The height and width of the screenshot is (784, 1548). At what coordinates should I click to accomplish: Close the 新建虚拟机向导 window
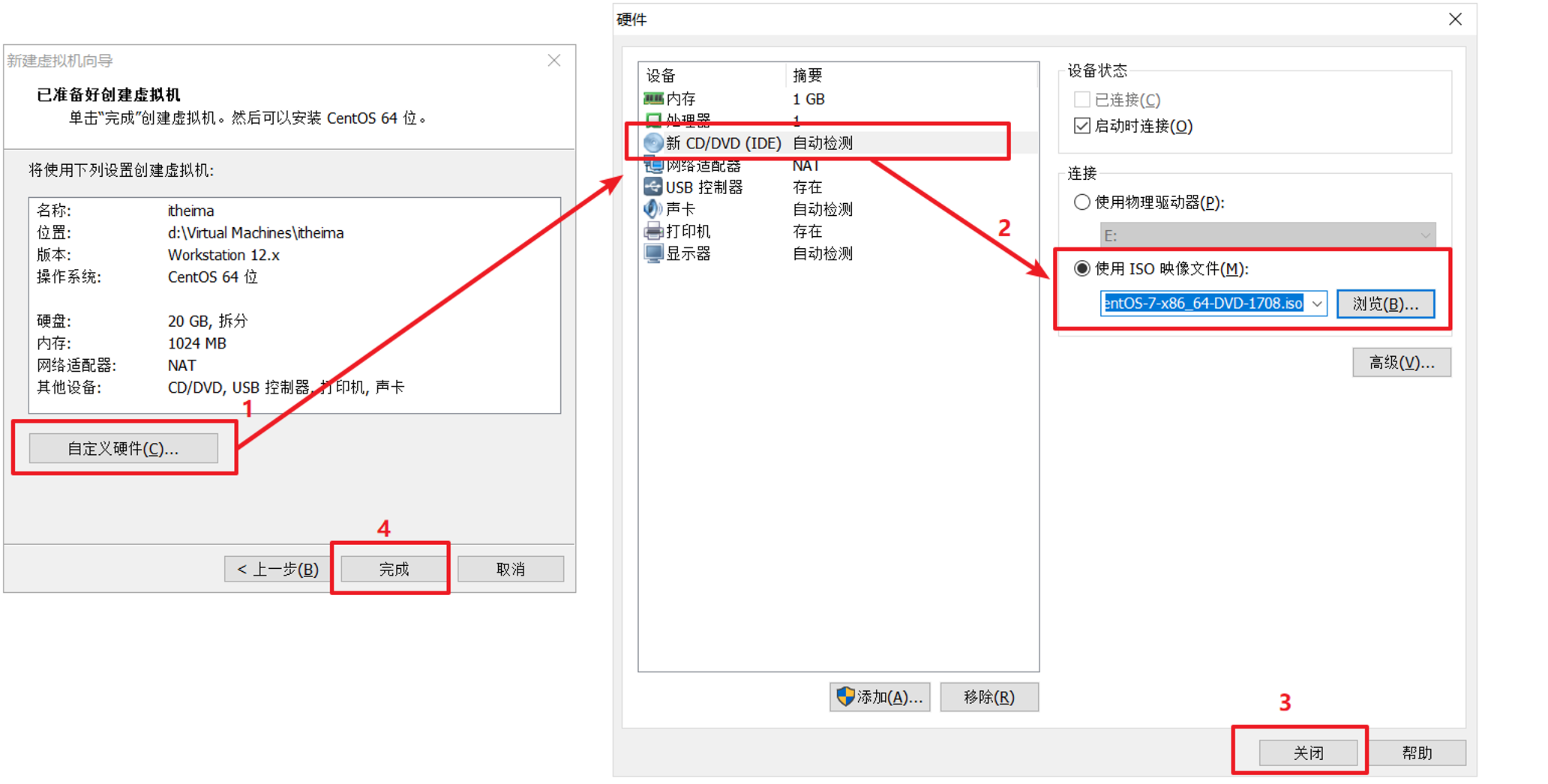[x=554, y=60]
